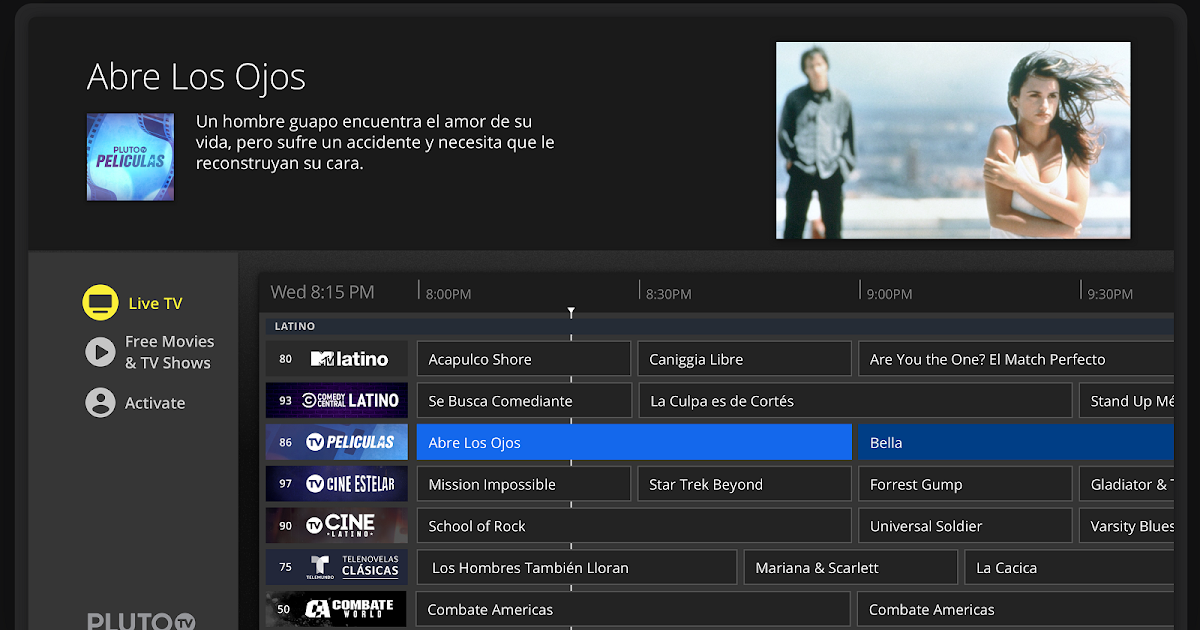This screenshot has width=1200, height=630.
Task: Select Mission Impossible program
Action: [x=523, y=484]
